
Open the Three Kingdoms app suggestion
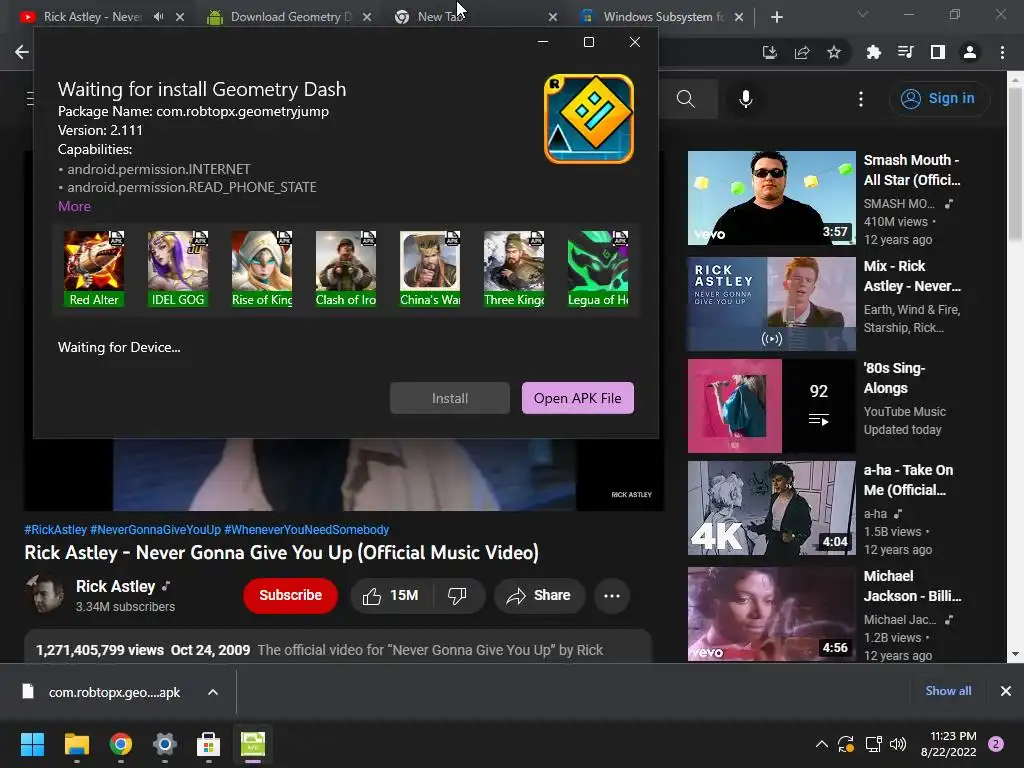coord(514,268)
